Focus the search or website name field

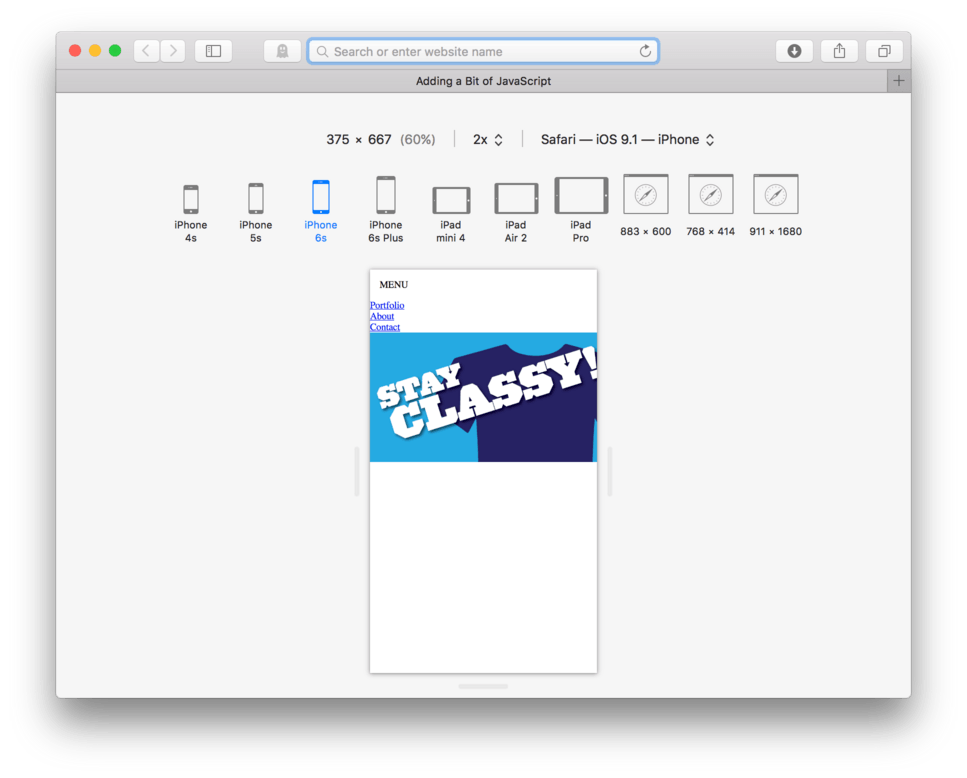pos(483,51)
